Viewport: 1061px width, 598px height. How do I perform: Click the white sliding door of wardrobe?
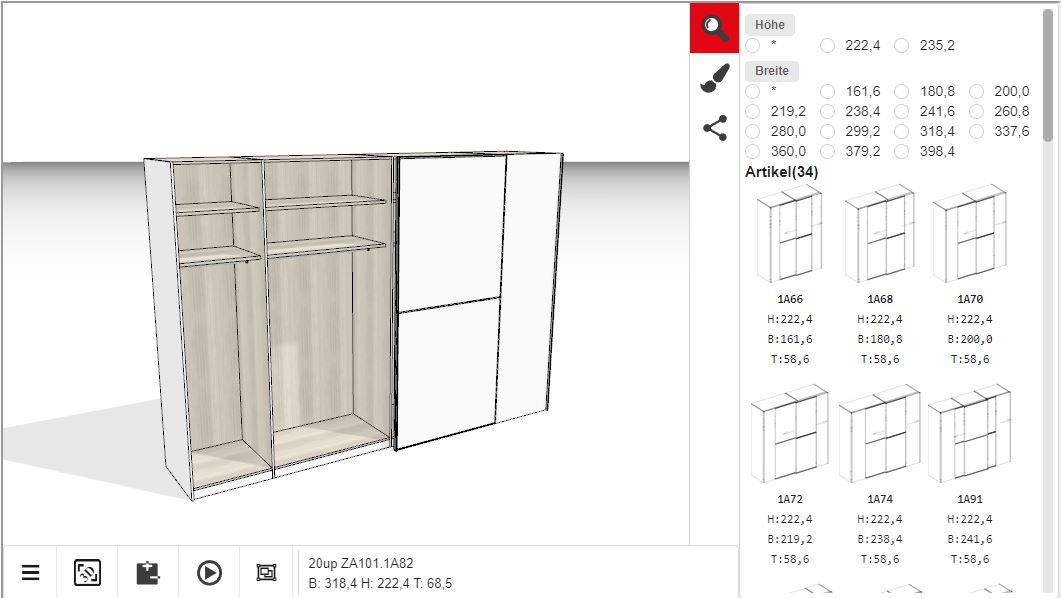click(x=449, y=301)
